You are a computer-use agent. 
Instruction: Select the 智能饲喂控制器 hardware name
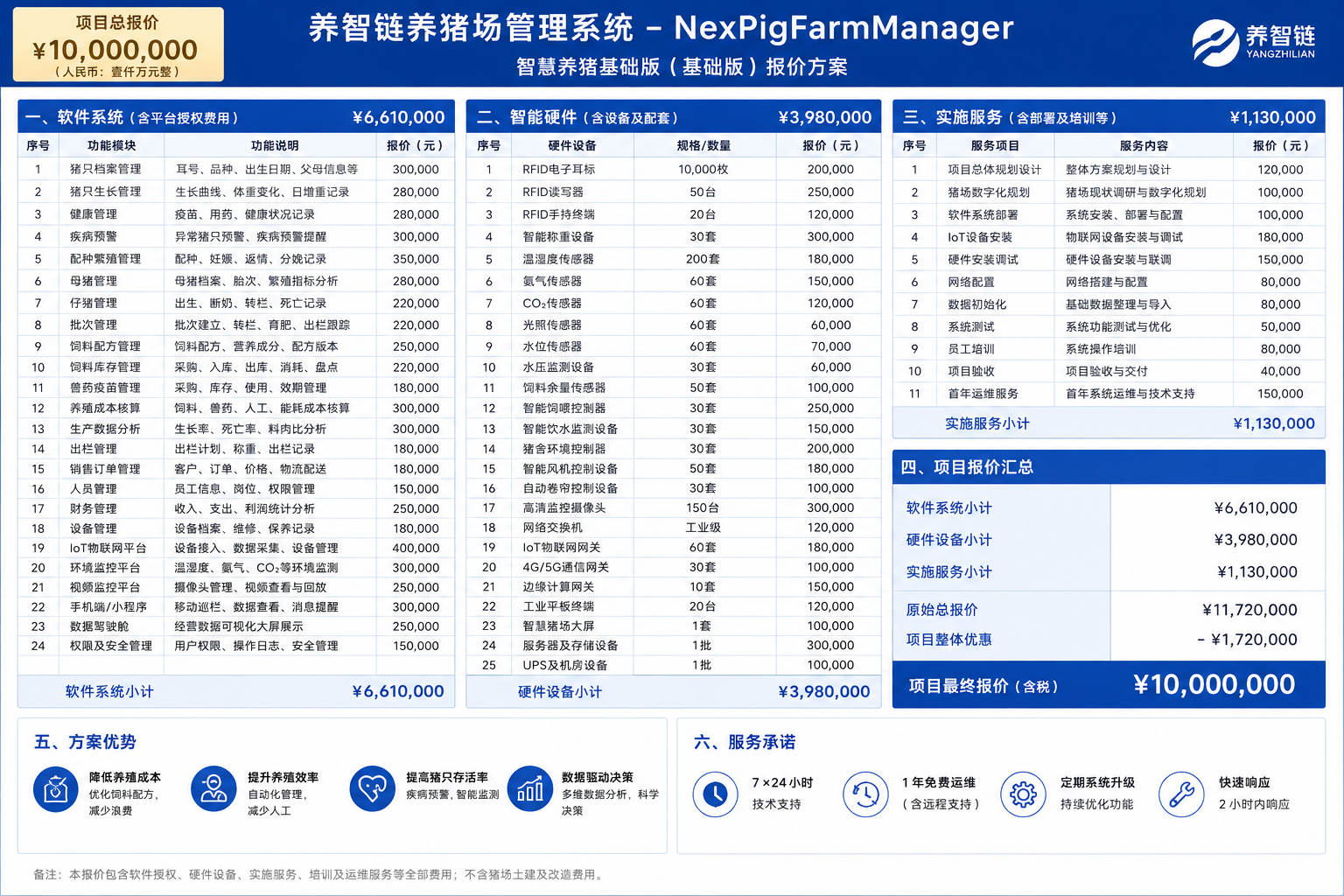click(564, 408)
